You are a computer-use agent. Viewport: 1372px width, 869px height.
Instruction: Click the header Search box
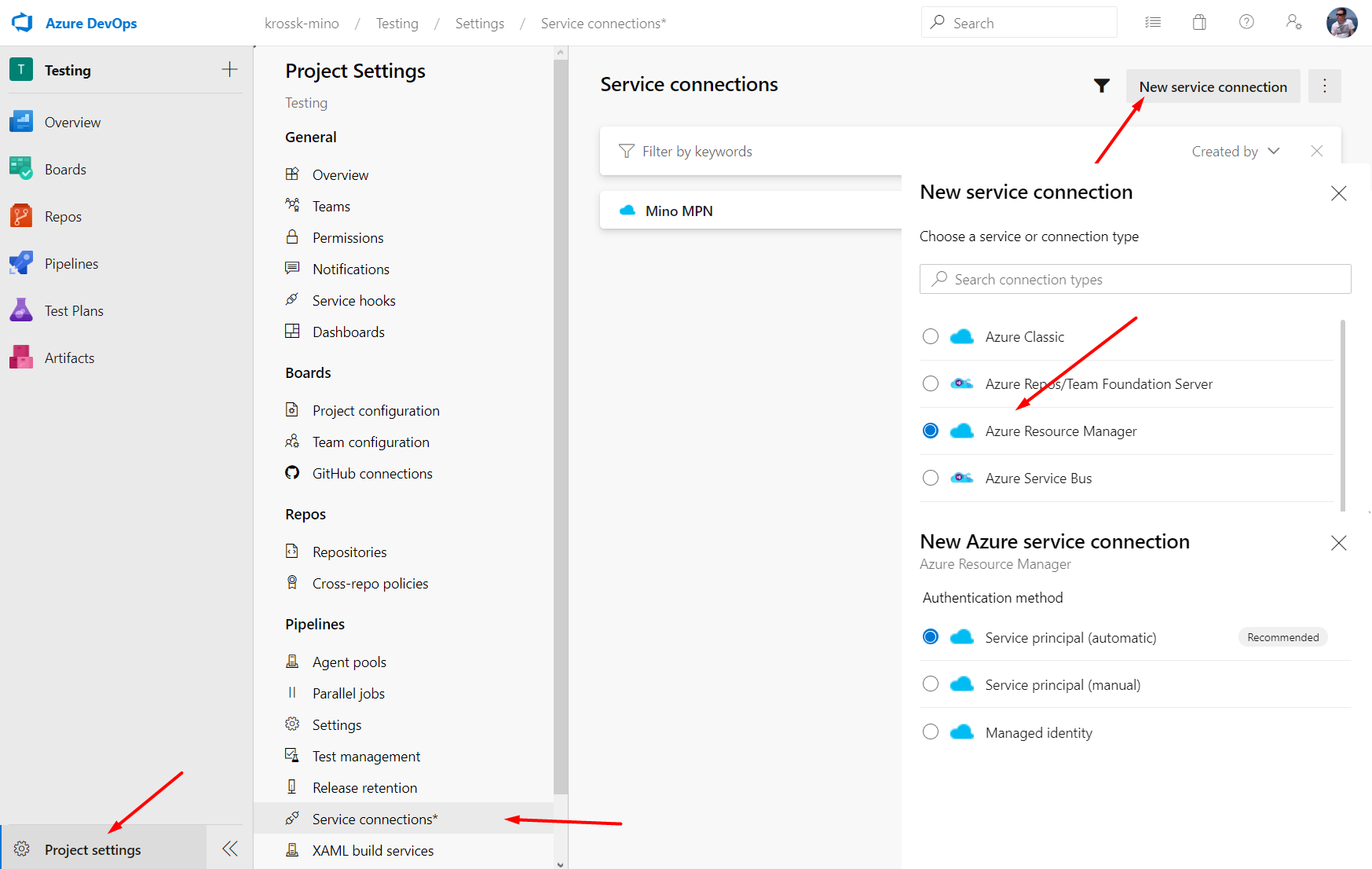point(1019,23)
